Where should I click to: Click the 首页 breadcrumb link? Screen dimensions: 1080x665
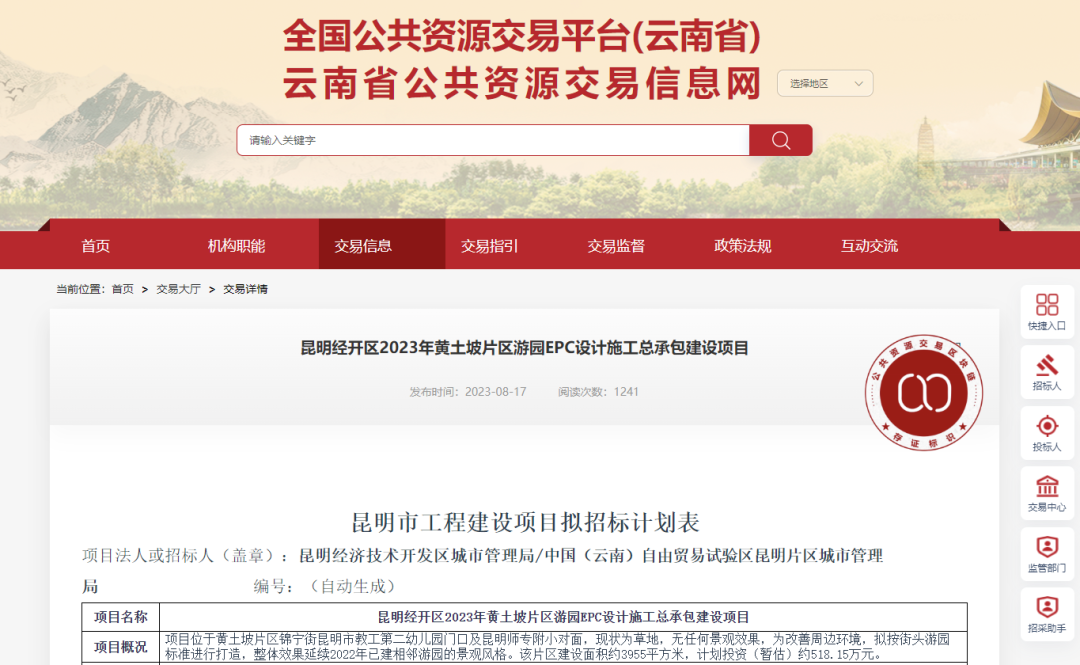[x=122, y=289]
